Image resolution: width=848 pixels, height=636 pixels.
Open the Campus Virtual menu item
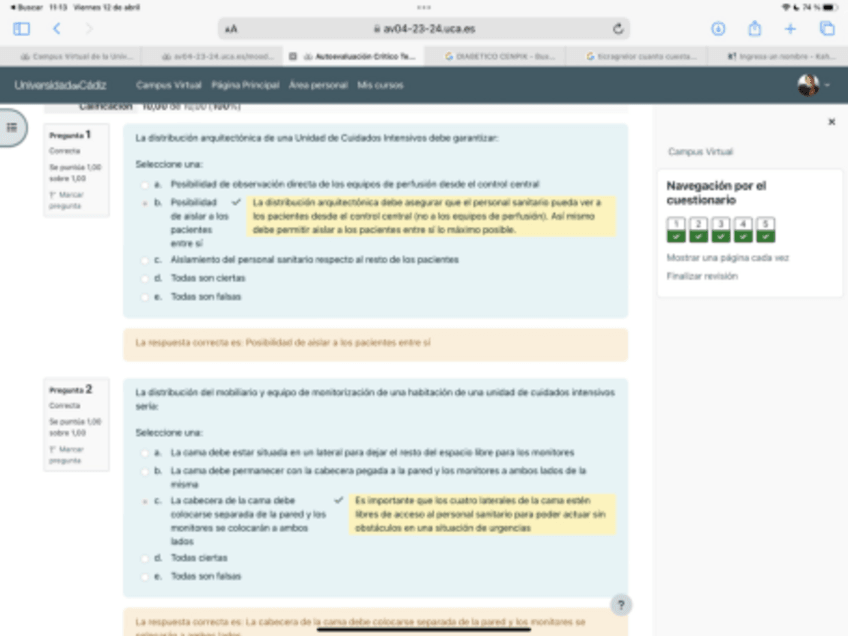tap(169, 85)
